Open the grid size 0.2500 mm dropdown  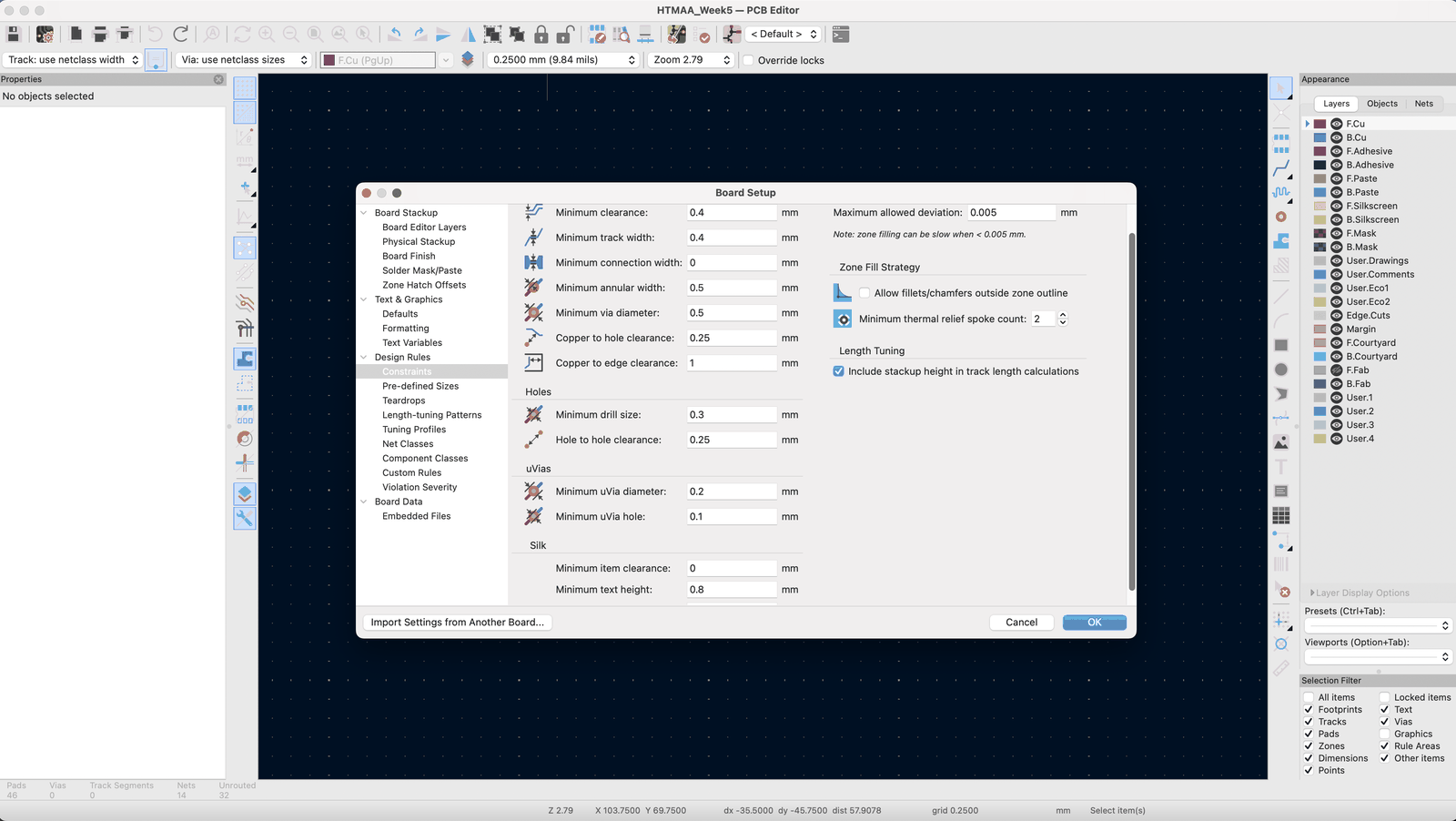pyautogui.click(x=563, y=60)
